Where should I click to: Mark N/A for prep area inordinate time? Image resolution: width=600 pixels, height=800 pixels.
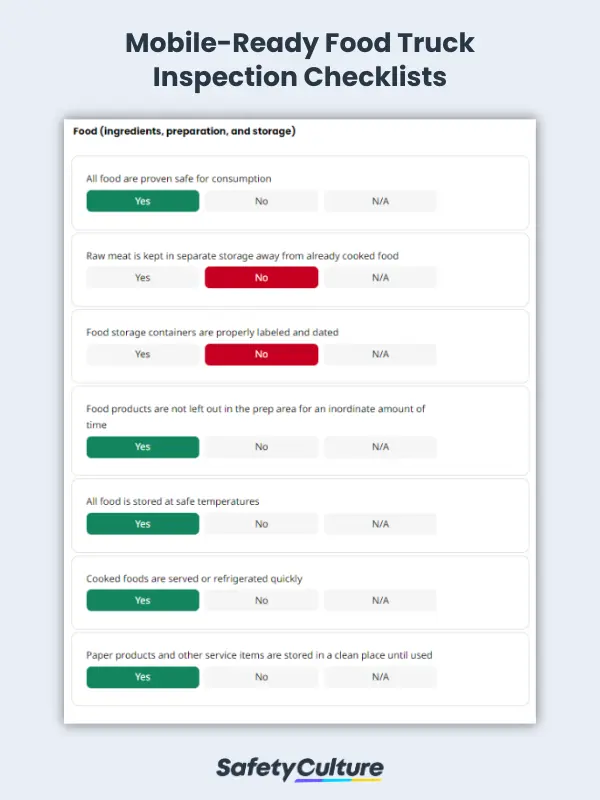380,447
